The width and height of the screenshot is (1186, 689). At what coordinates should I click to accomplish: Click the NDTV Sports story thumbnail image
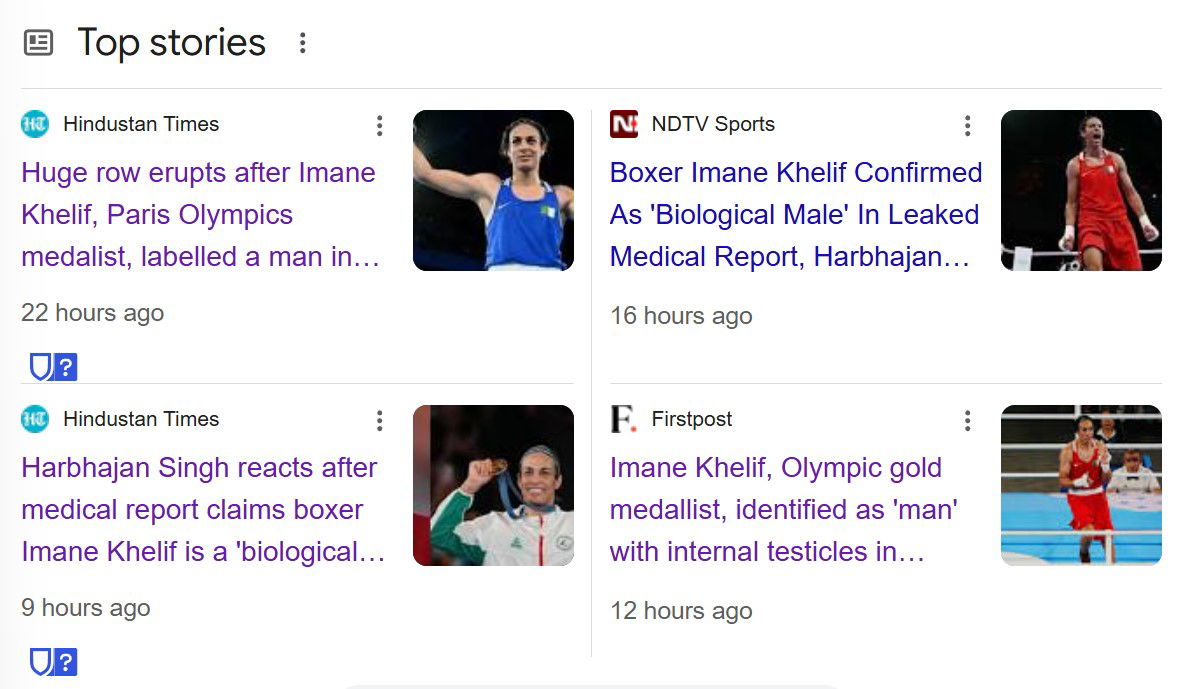[x=1081, y=190]
